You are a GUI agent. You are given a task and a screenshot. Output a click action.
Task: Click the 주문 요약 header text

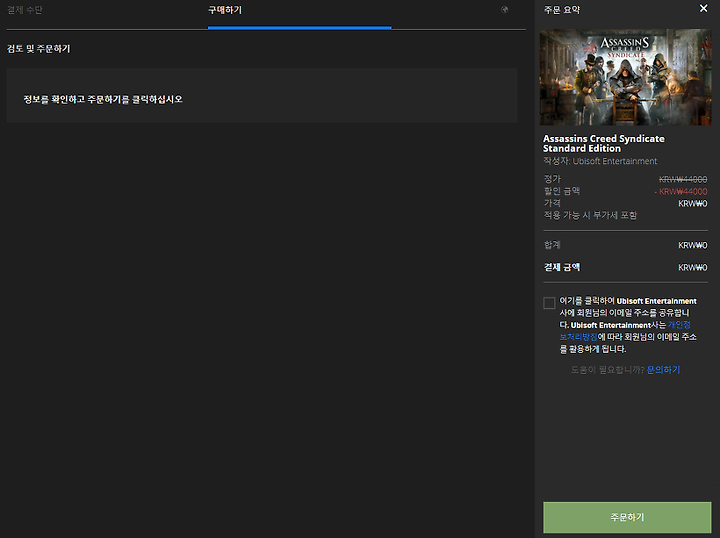(x=562, y=10)
